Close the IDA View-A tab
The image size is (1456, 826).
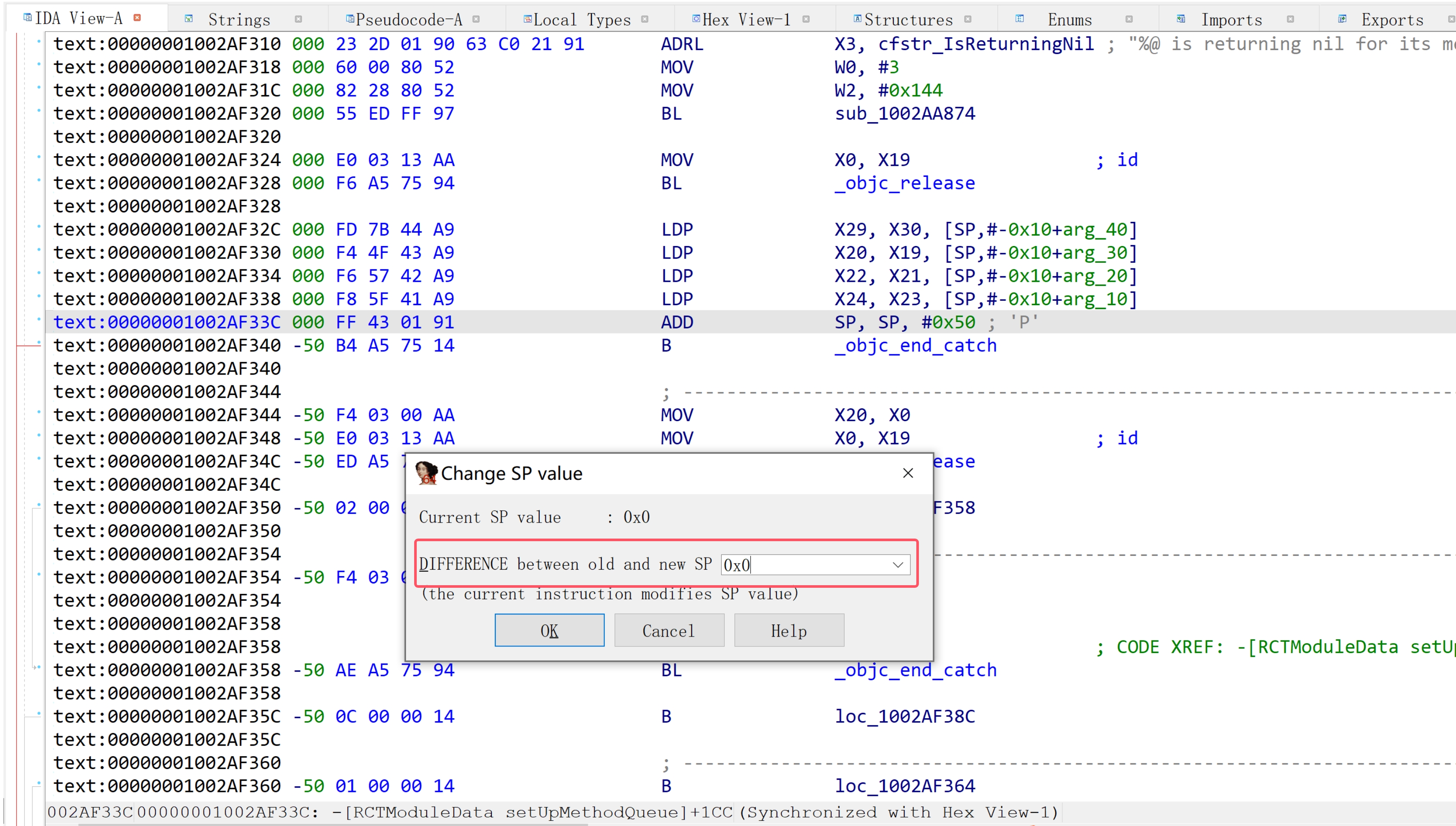tap(137, 18)
